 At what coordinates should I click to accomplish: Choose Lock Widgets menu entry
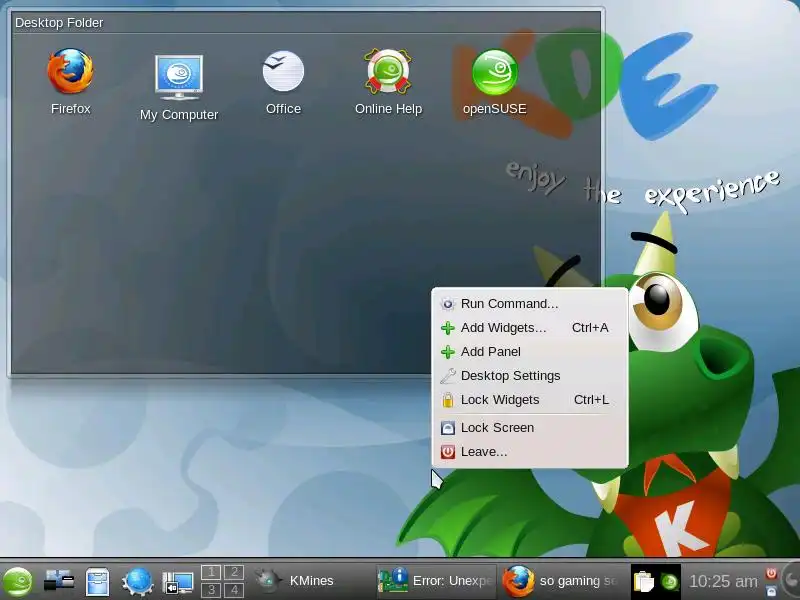tap(530, 399)
